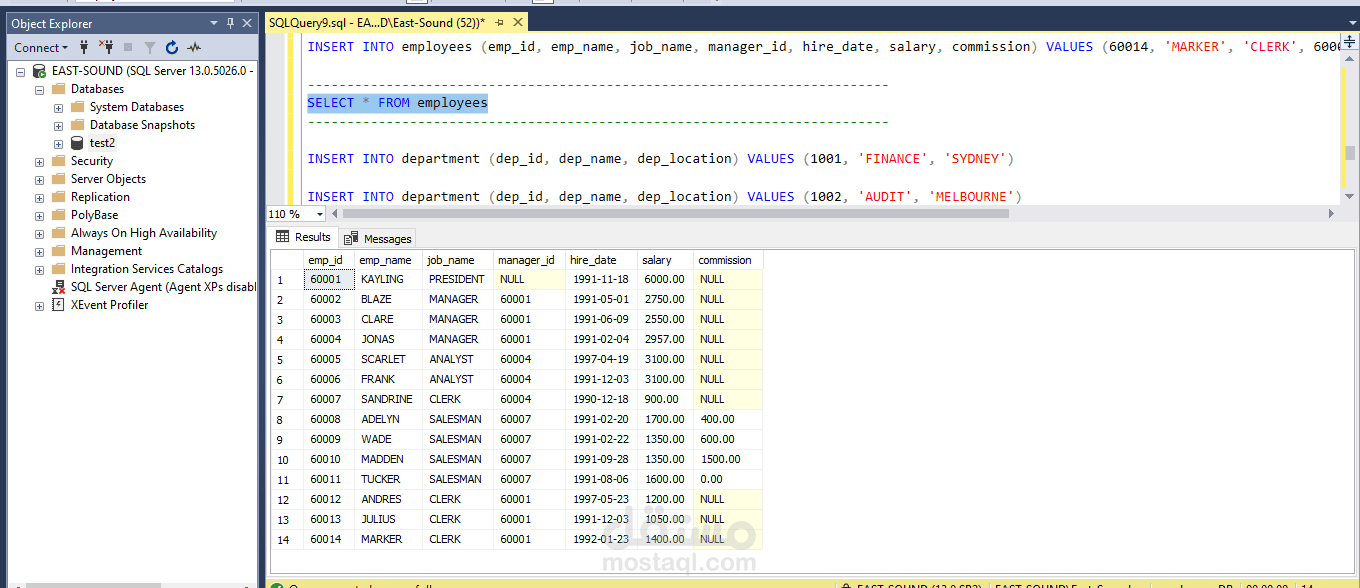Expand the Security folder node
The height and width of the screenshot is (588, 1360).
(x=39, y=160)
